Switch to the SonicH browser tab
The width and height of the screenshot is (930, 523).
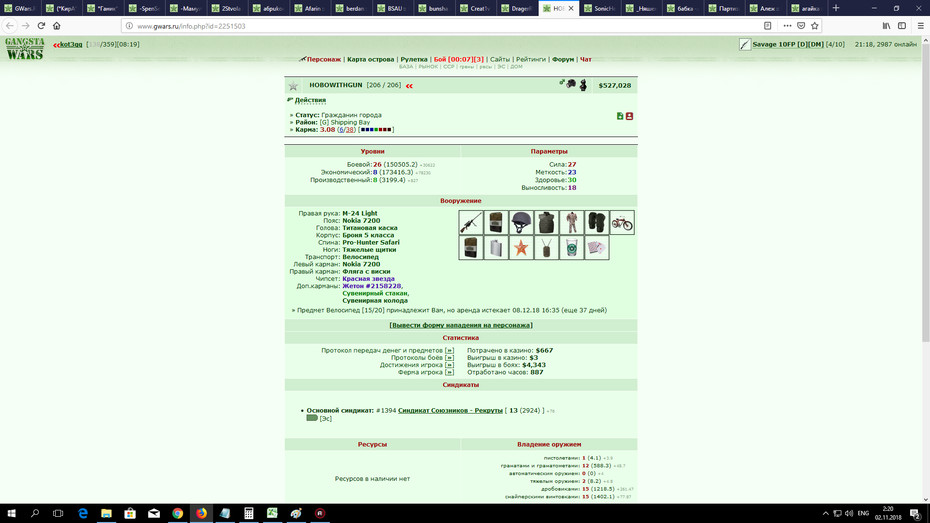click(x=601, y=8)
